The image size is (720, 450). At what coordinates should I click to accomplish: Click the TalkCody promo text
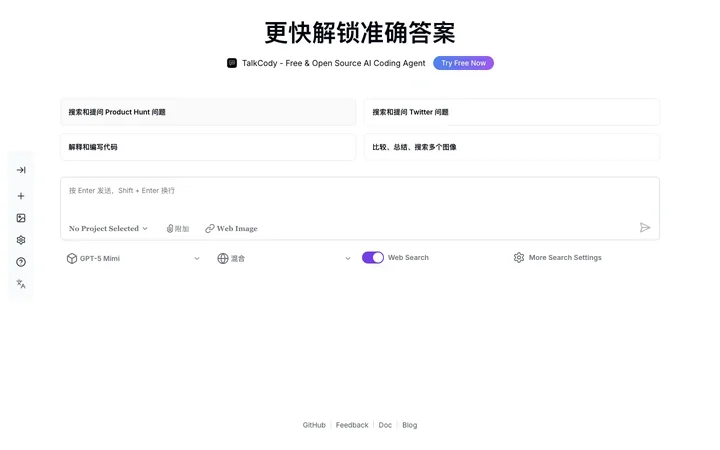click(x=333, y=63)
